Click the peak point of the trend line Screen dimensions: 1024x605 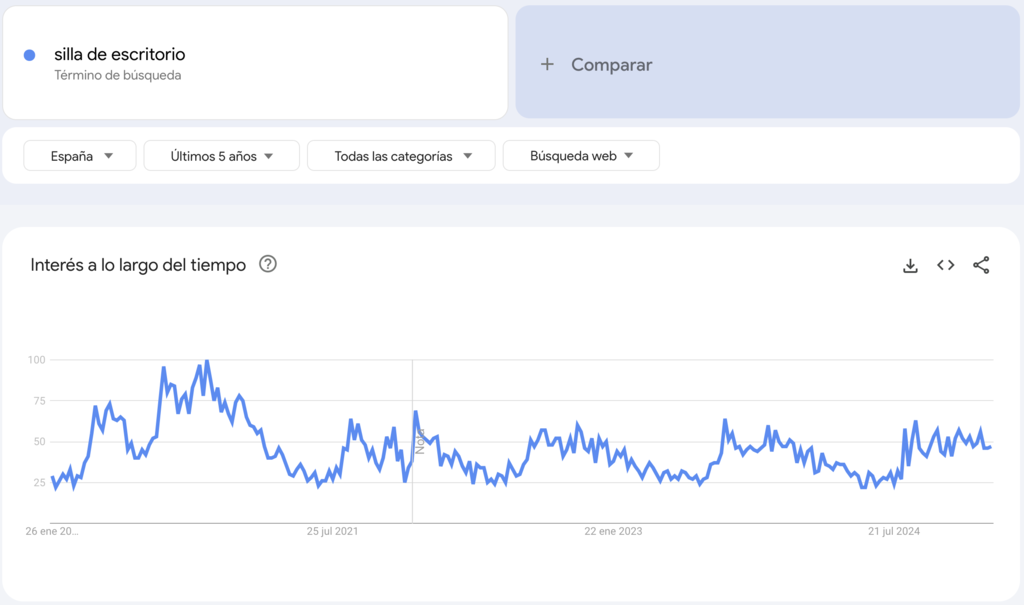point(206,360)
